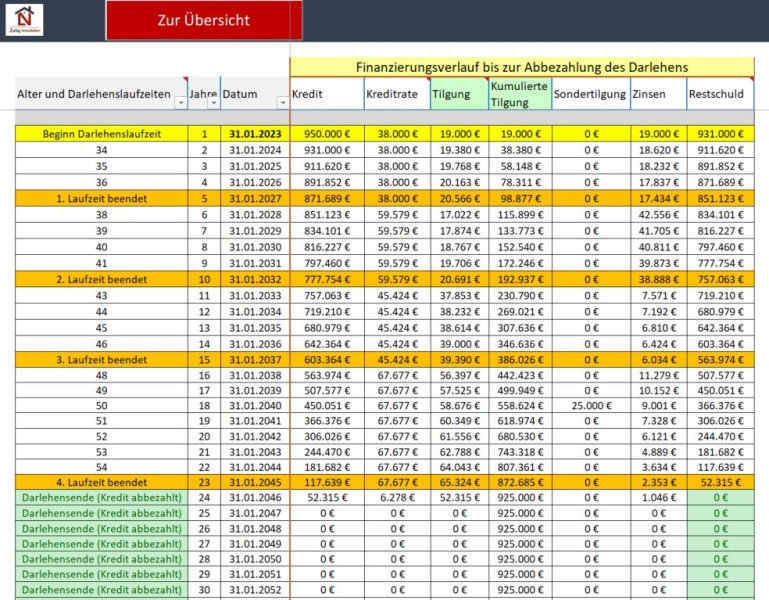Click Darlehensende cell in year 30 row
Screen dimensions: 769x600
(x=102, y=590)
